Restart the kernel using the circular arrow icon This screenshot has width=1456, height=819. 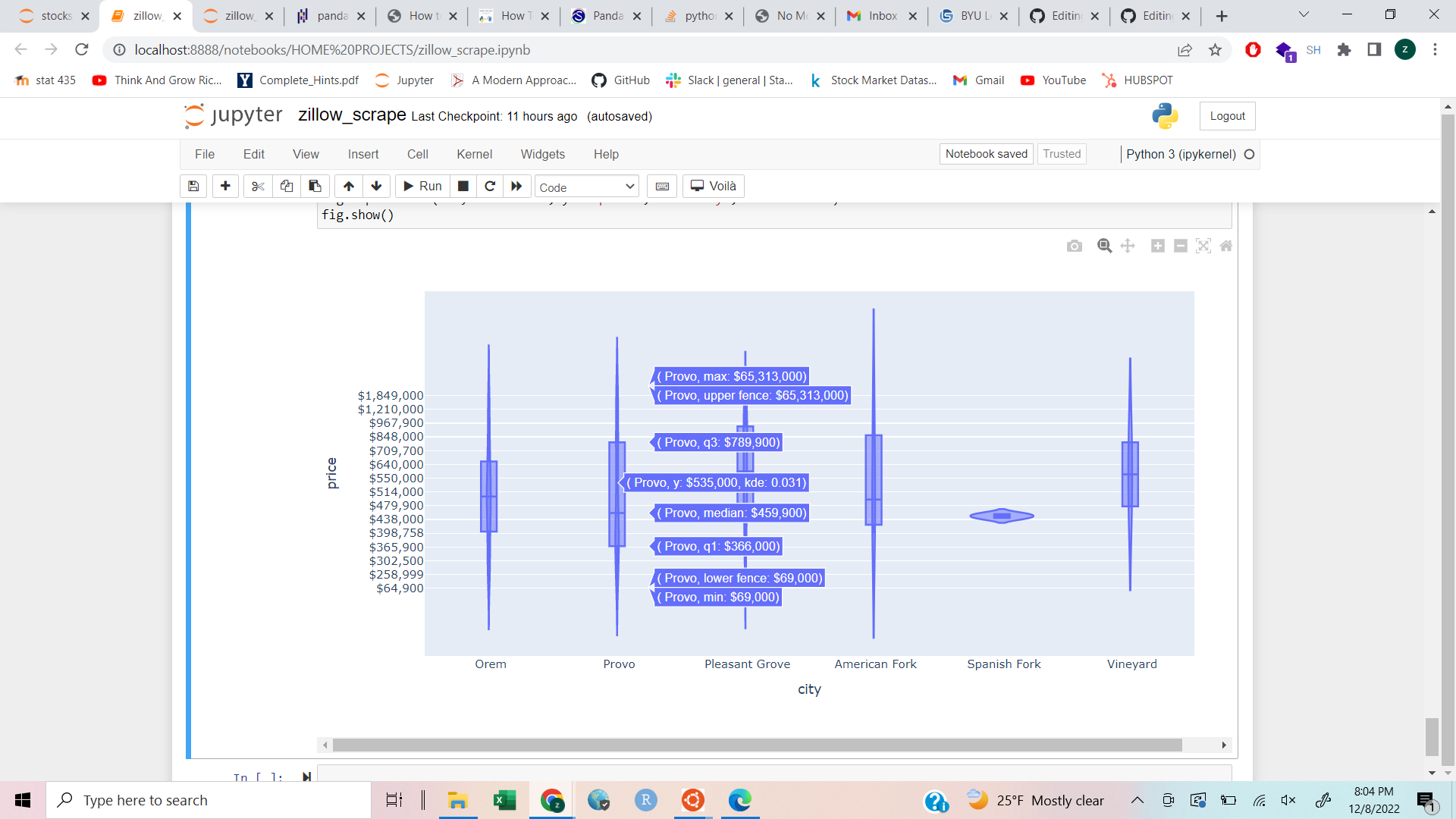(490, 187)
